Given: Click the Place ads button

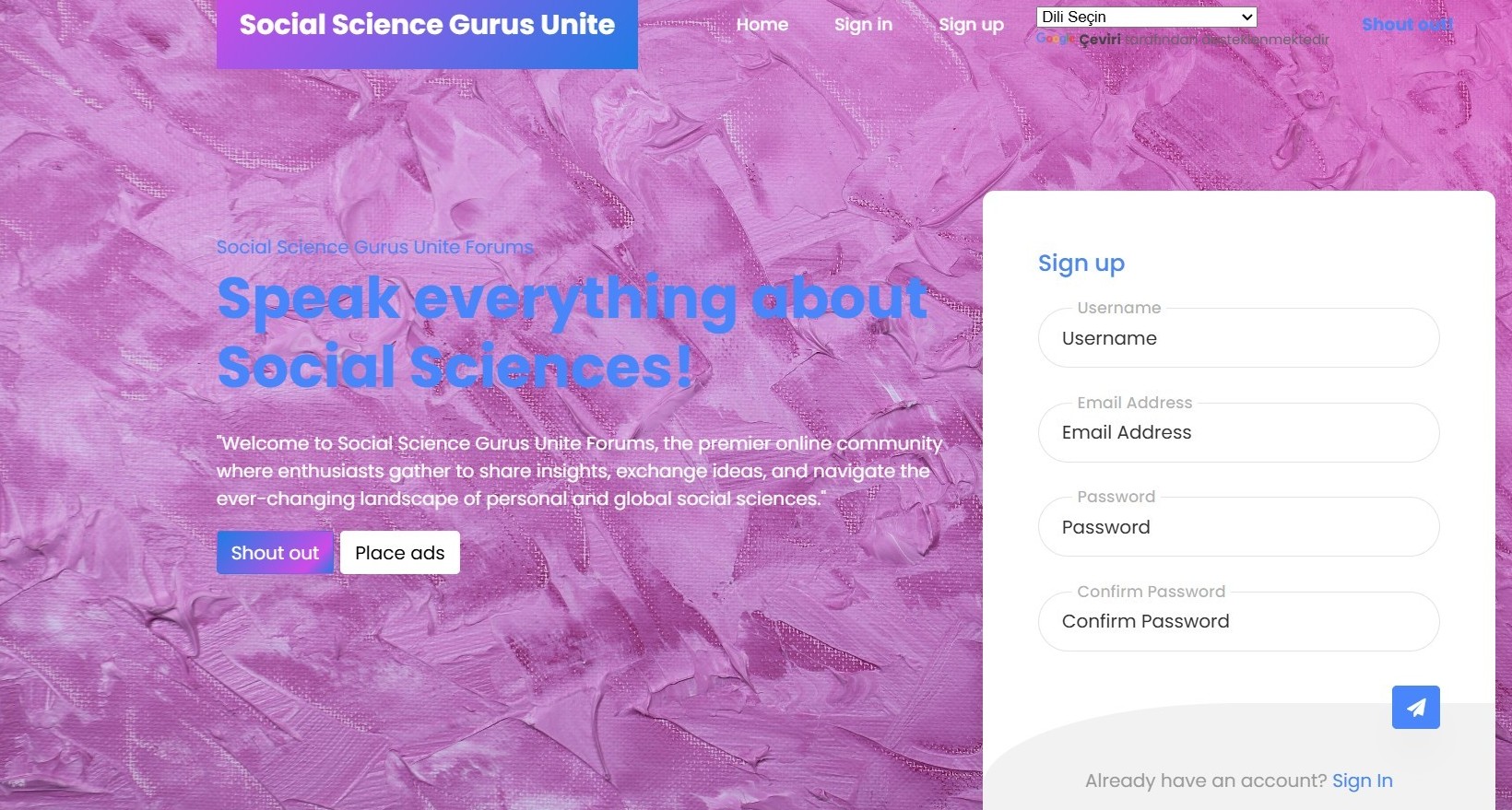Looking at the screenshot, I should pos(399,553).
